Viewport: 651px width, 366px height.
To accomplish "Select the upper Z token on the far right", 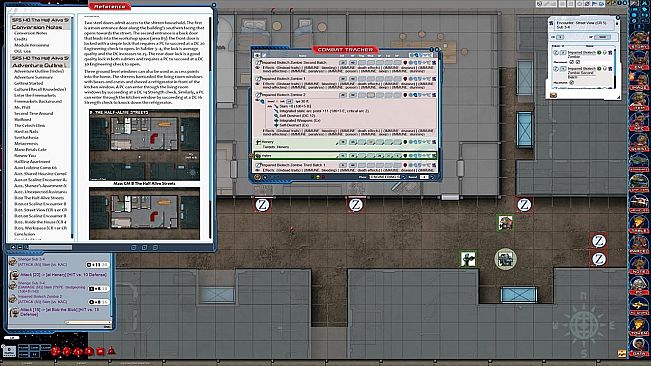I will pyautogui.click(x=598, y=241).
